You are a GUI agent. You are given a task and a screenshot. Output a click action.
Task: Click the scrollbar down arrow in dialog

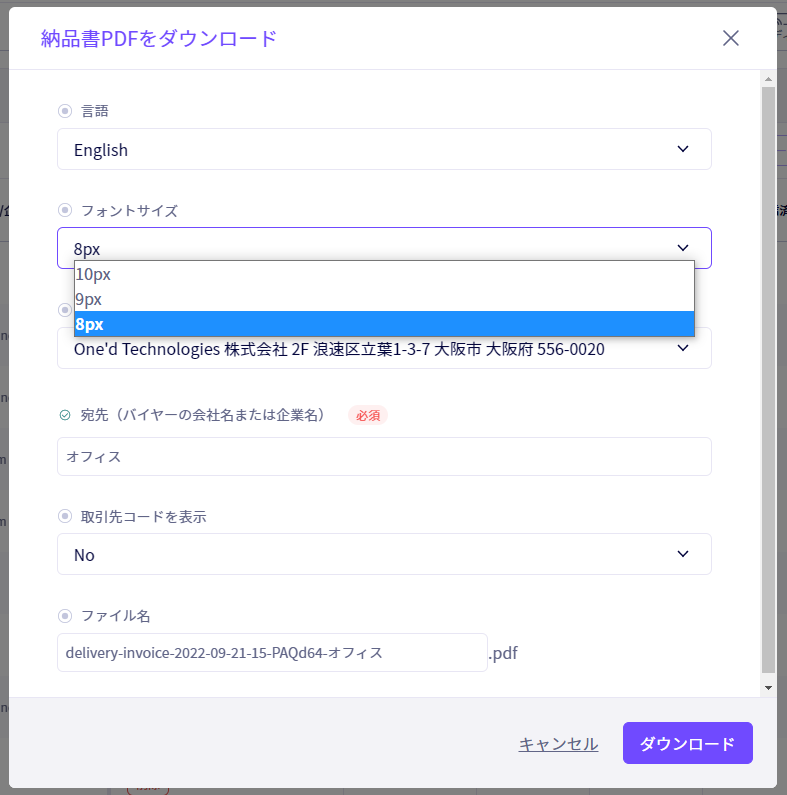click(768, 688)
